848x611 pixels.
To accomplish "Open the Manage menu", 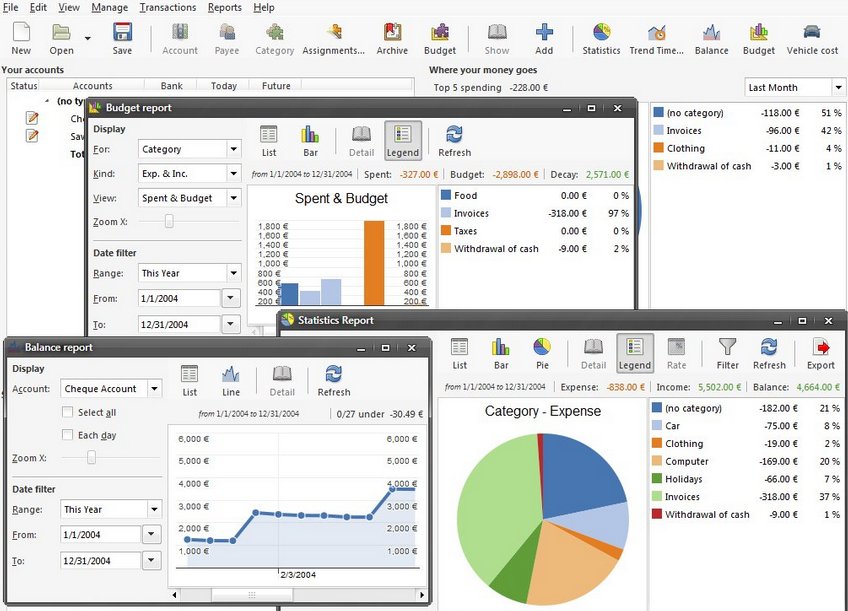I will pos(110,8).
